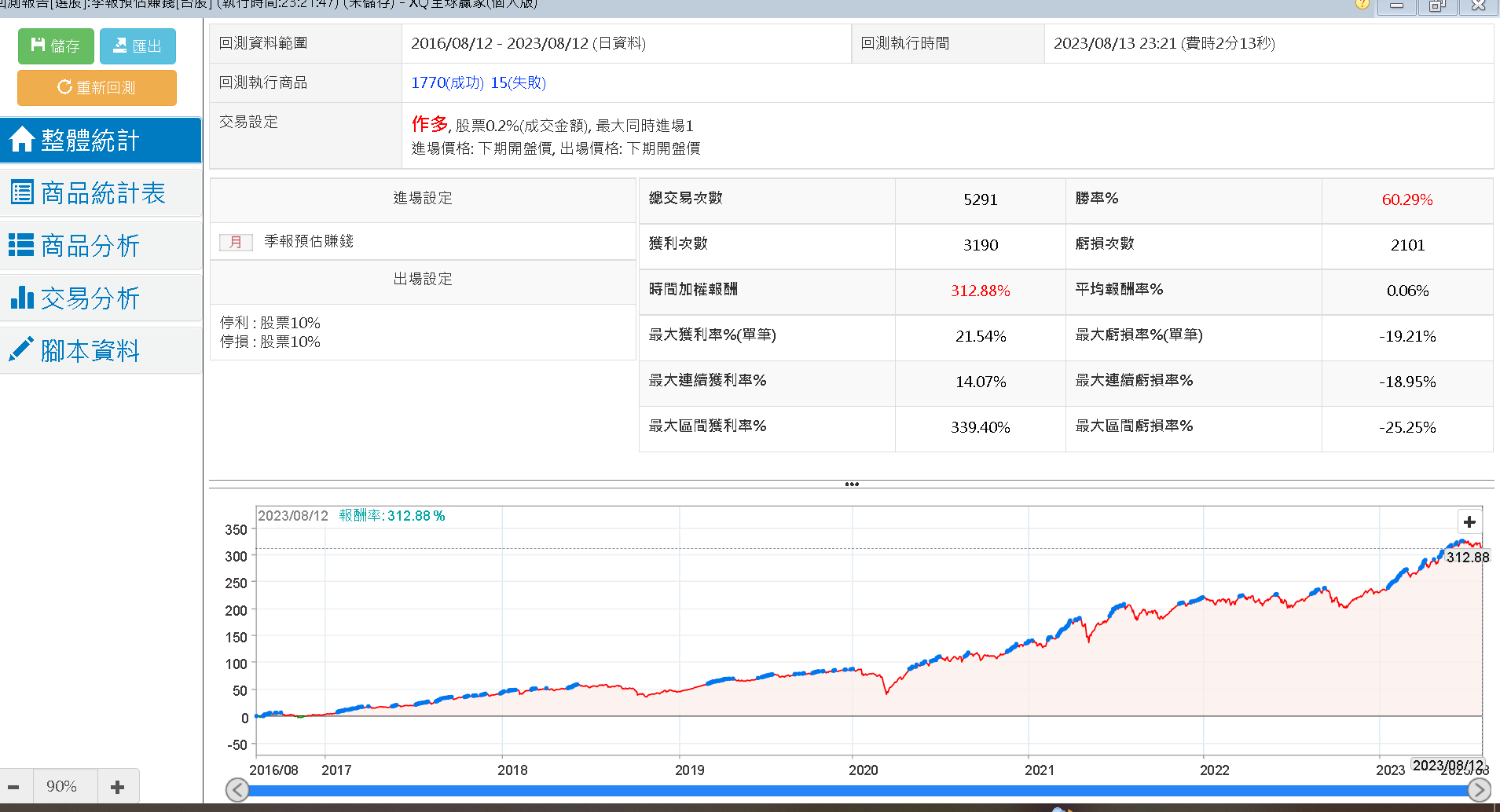Click the 15(失敗) failed products link
This screenshot has height=812, width=1500.
coord(518,82)
